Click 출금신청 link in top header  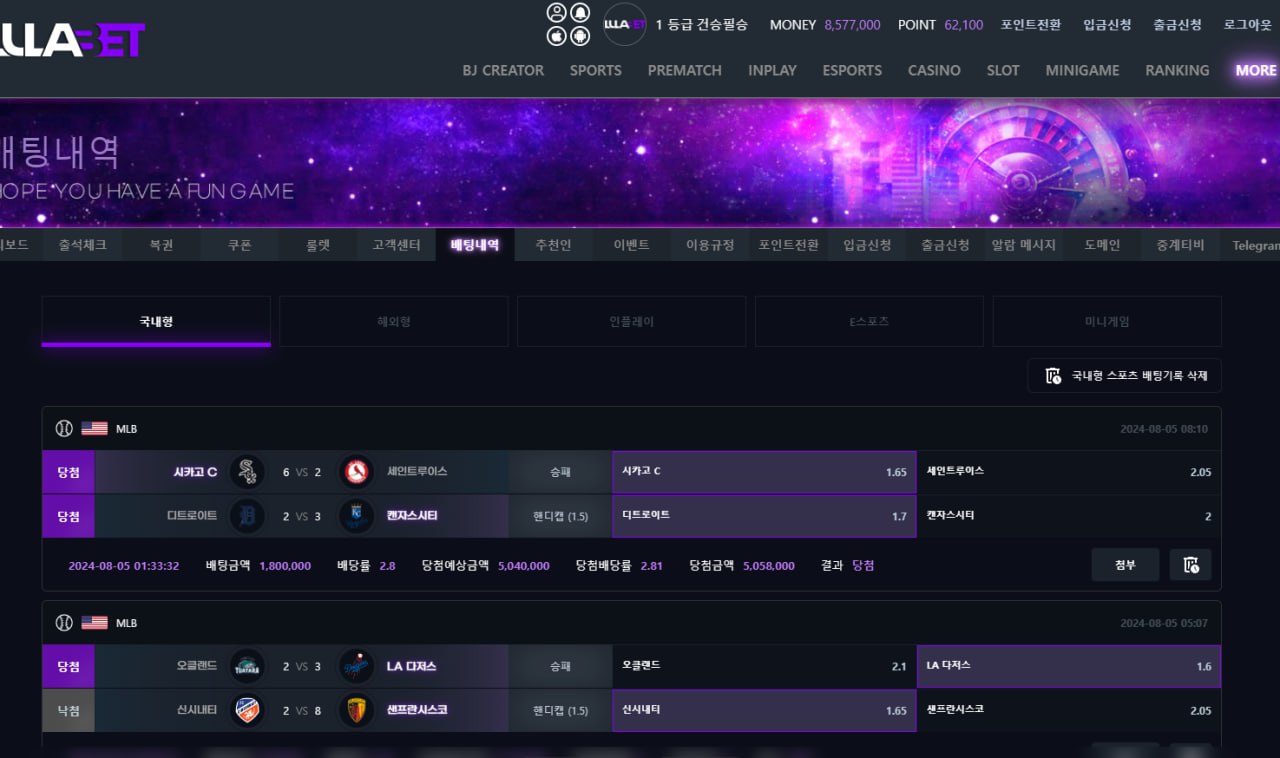tap(1177, 25)
